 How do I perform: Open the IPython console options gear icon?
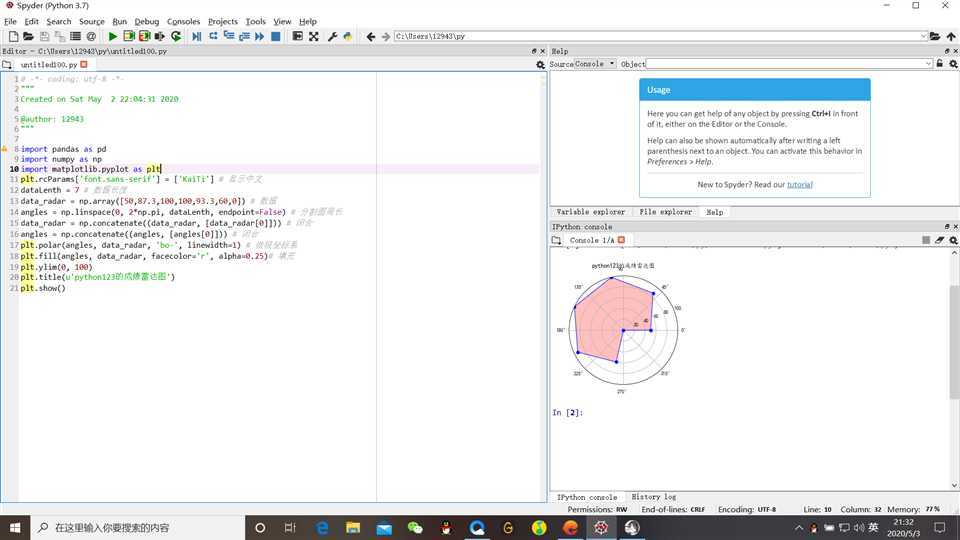[x=953, y=240]
